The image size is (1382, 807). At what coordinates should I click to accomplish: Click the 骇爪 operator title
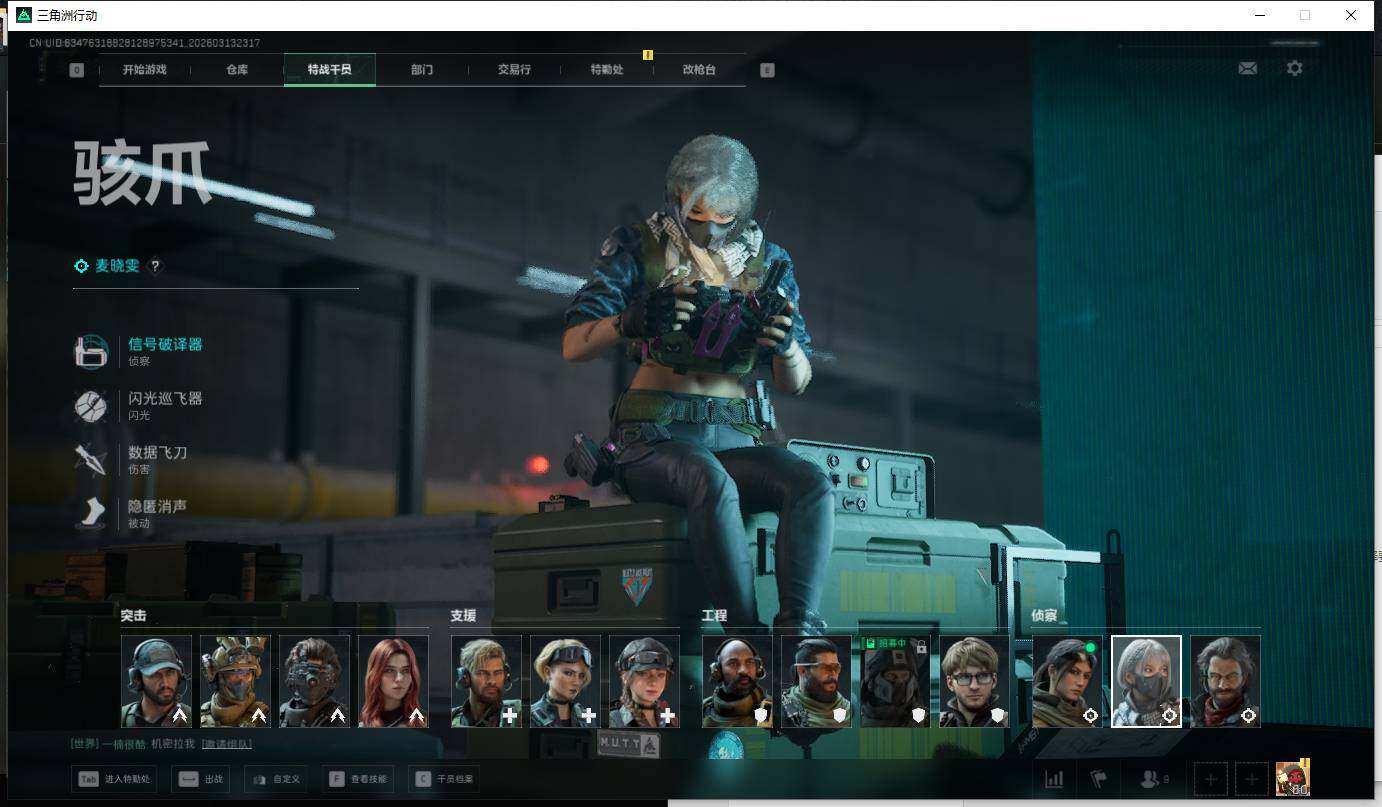click(x=142, y=174)
